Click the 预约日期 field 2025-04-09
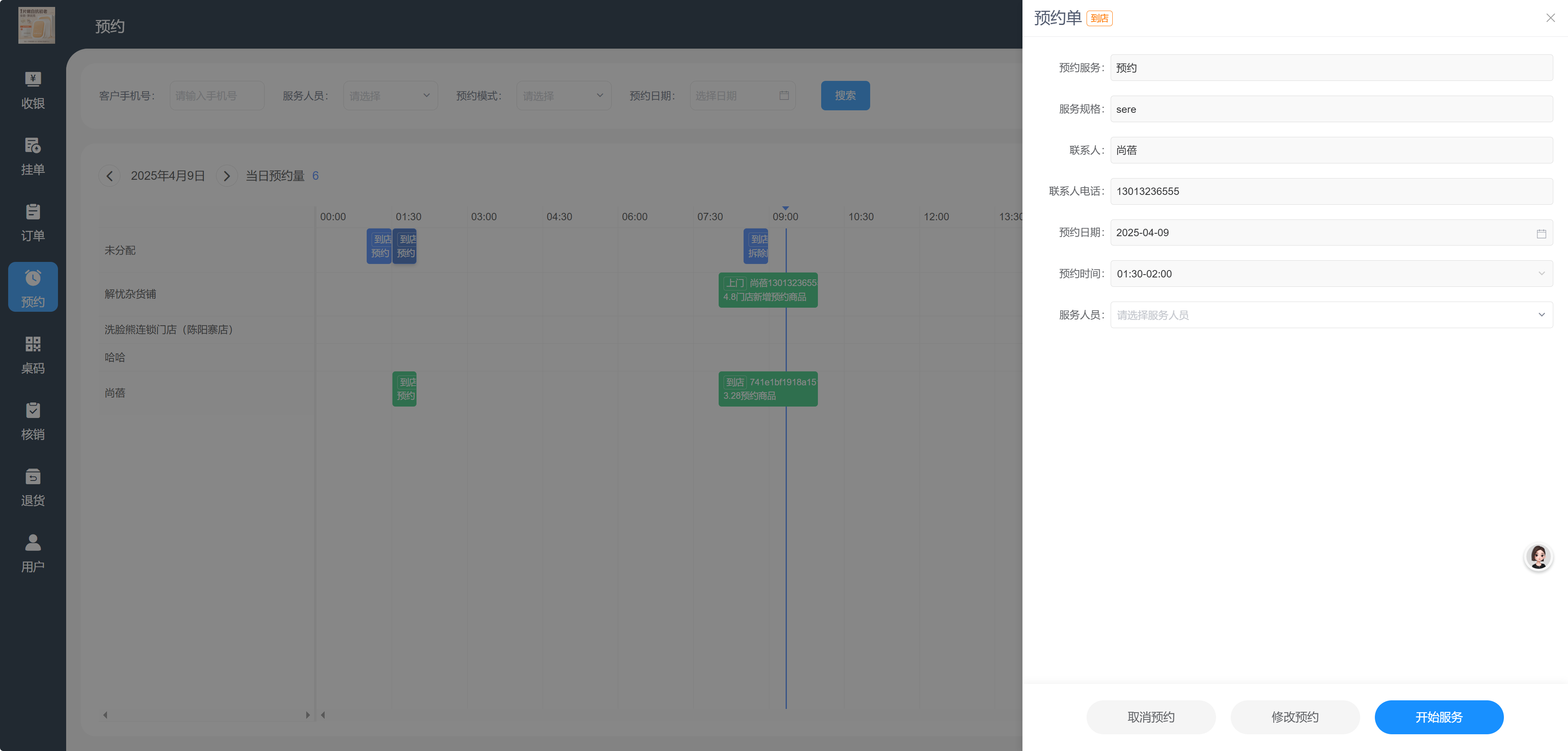The height and width of the screenshot is (751, 1568). tap(1331, 232)
